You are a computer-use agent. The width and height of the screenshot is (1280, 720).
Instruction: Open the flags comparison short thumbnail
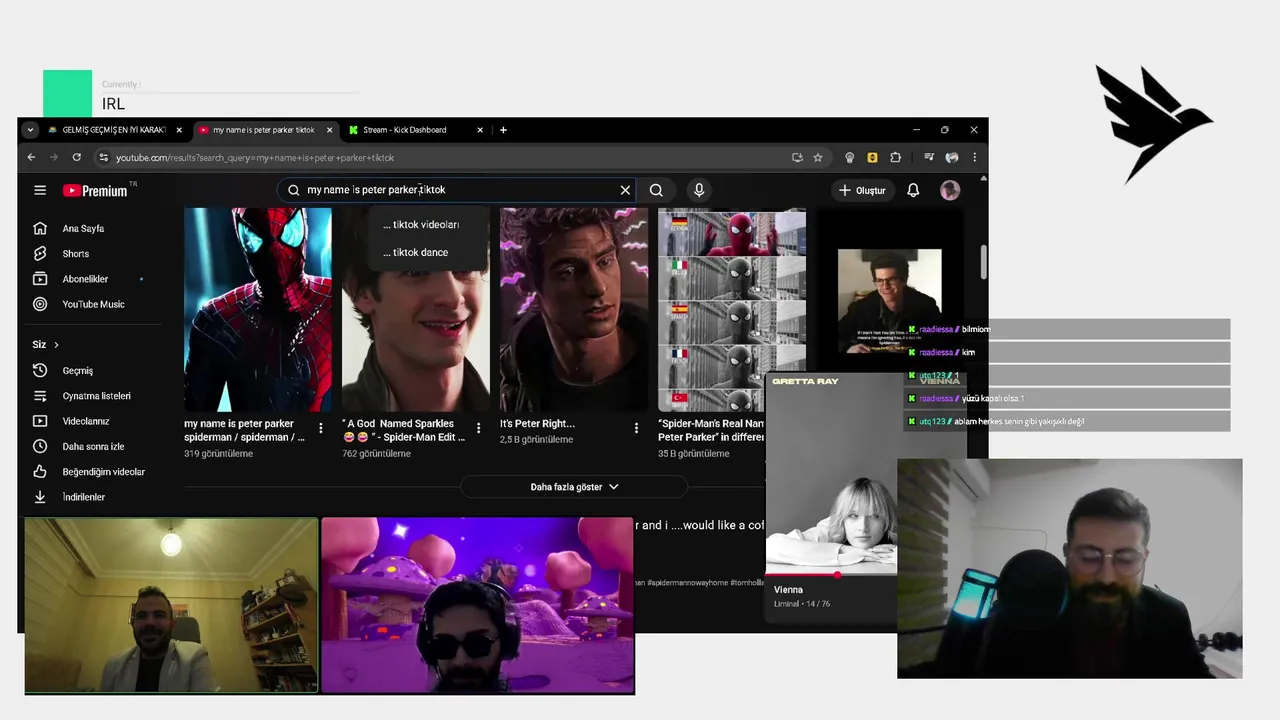pyautogui.click(x=732, y=310)
